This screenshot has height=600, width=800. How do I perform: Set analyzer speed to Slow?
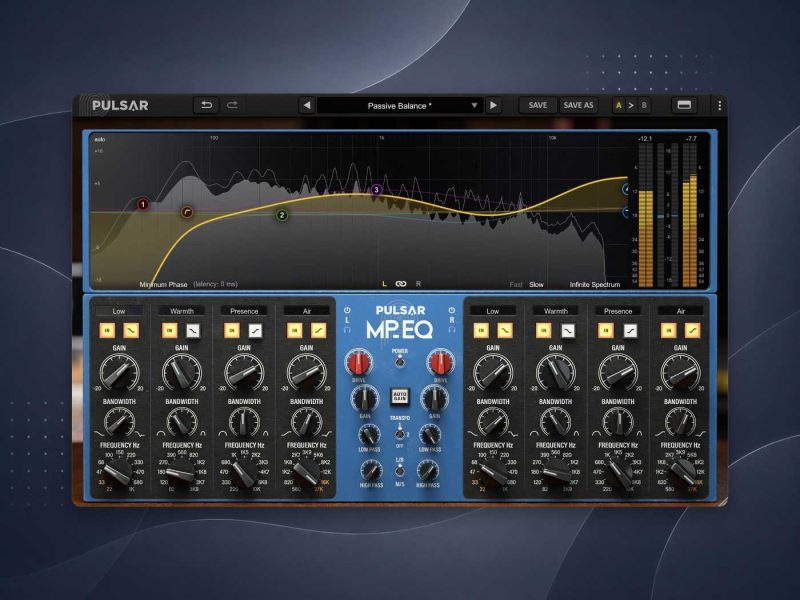coord(536,284)
